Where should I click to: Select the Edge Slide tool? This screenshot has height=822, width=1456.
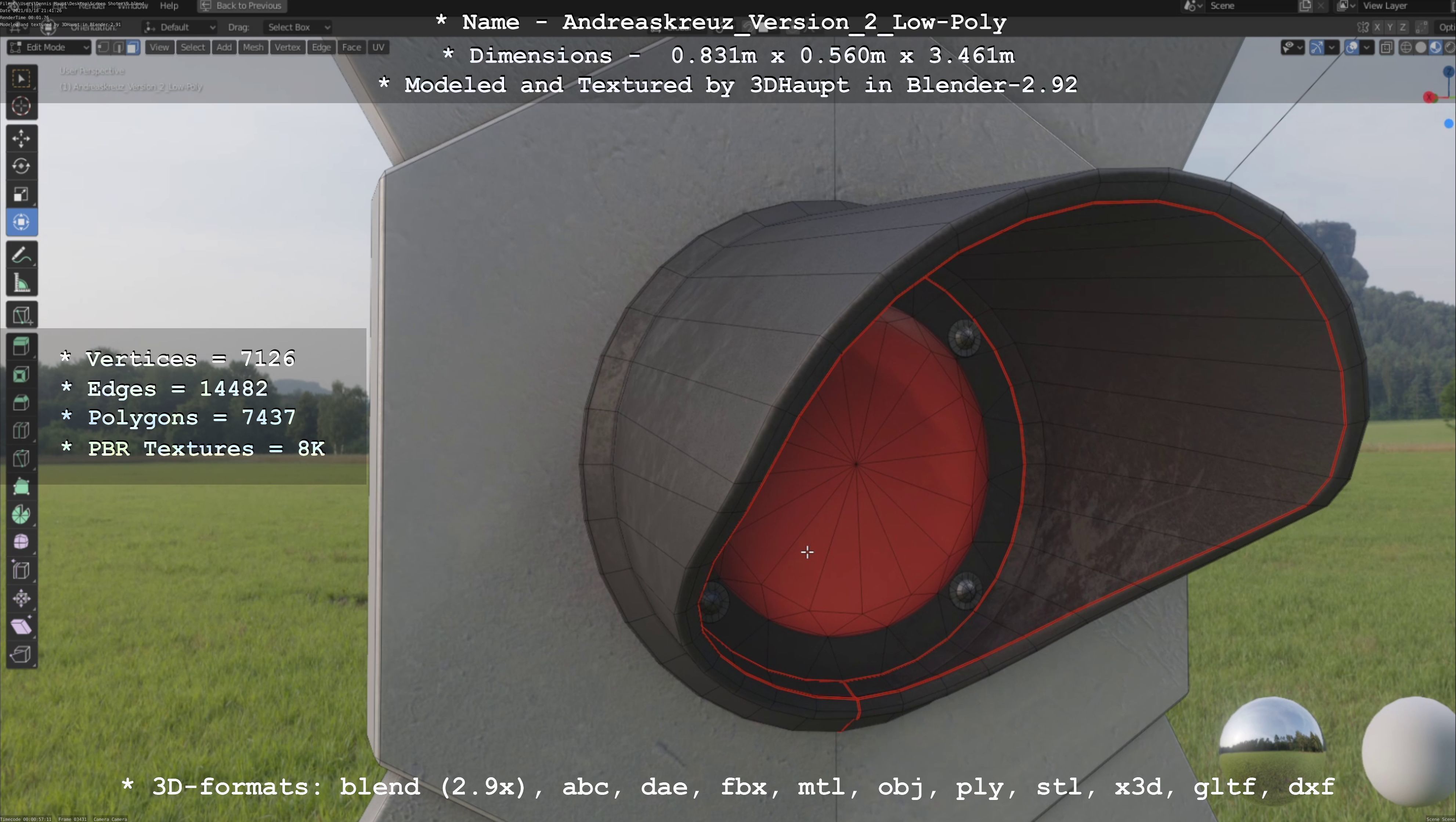click(21, 570)
